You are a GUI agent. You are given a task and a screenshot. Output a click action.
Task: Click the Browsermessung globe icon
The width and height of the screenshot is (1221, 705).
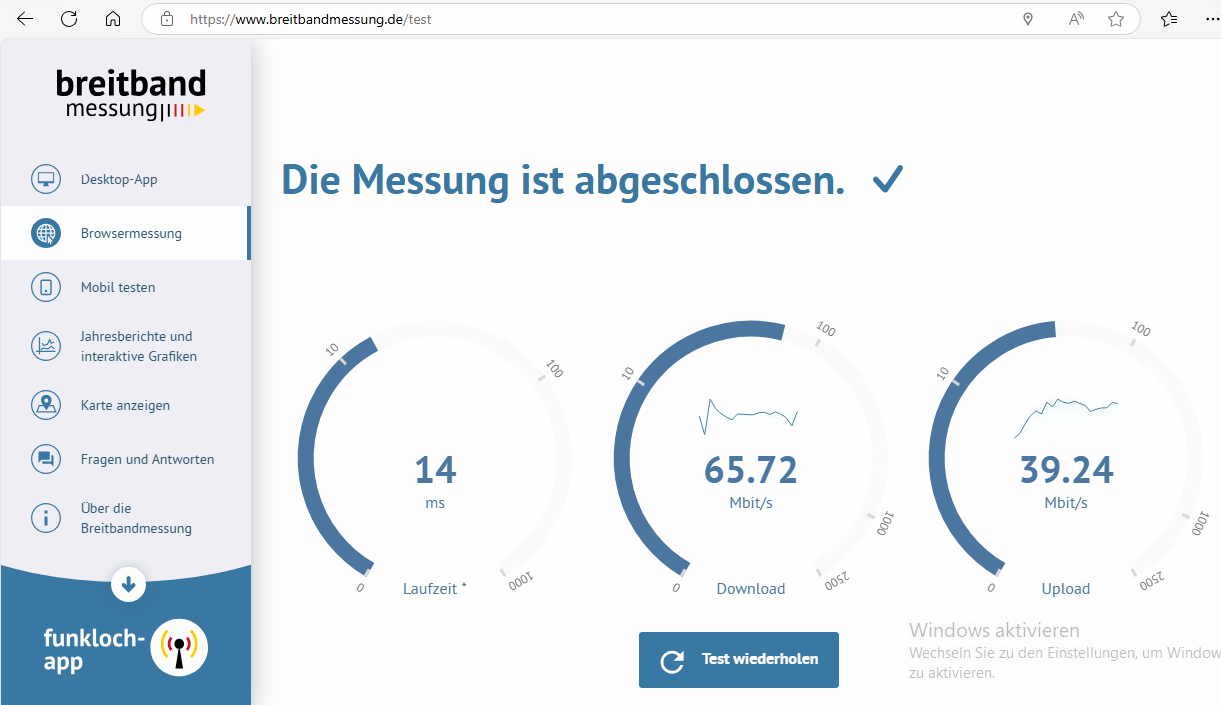click(46, 234)
